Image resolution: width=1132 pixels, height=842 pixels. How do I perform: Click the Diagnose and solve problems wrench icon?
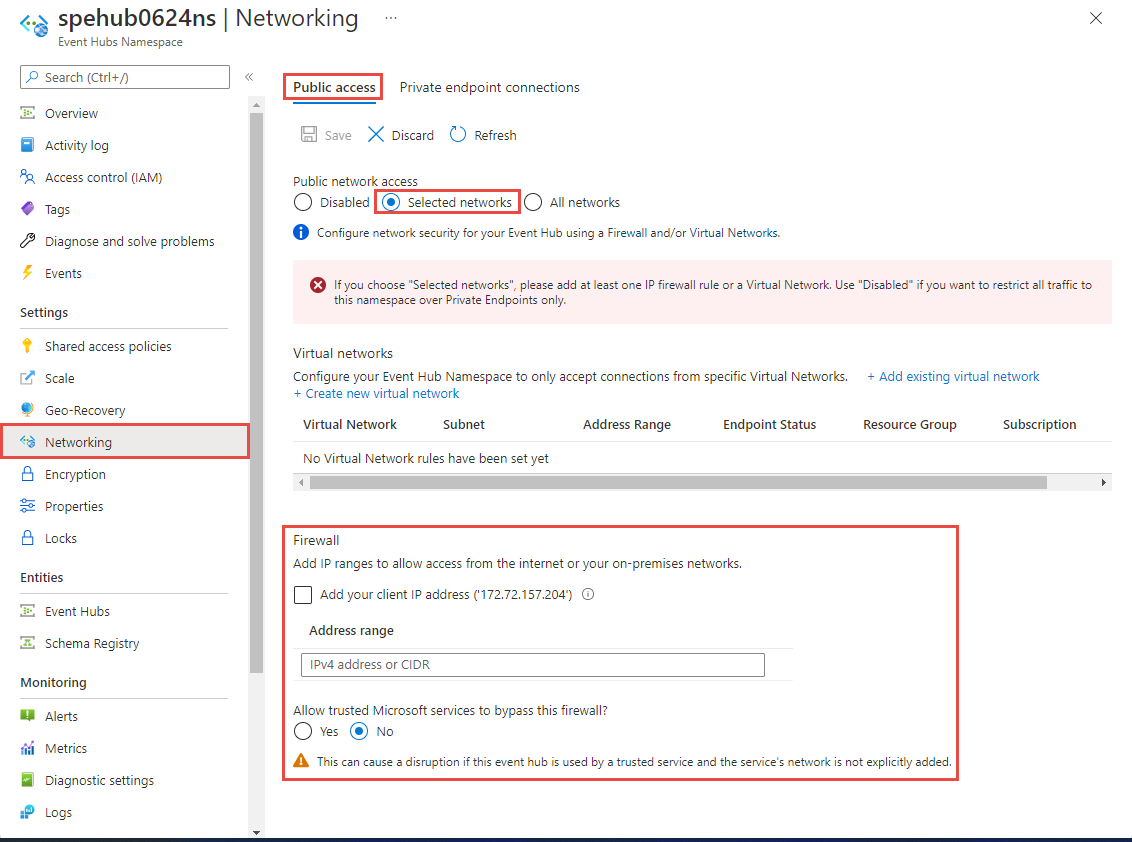pyautogui.click(x=27, y=240)
